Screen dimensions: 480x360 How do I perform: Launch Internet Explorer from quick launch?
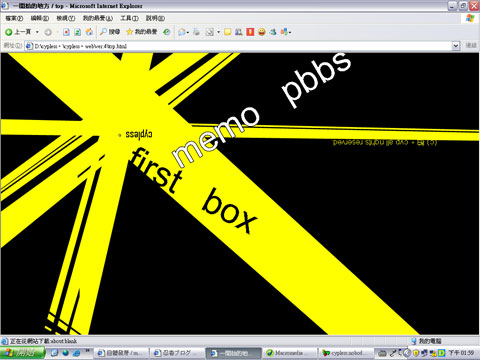click(x=77, y=353)
